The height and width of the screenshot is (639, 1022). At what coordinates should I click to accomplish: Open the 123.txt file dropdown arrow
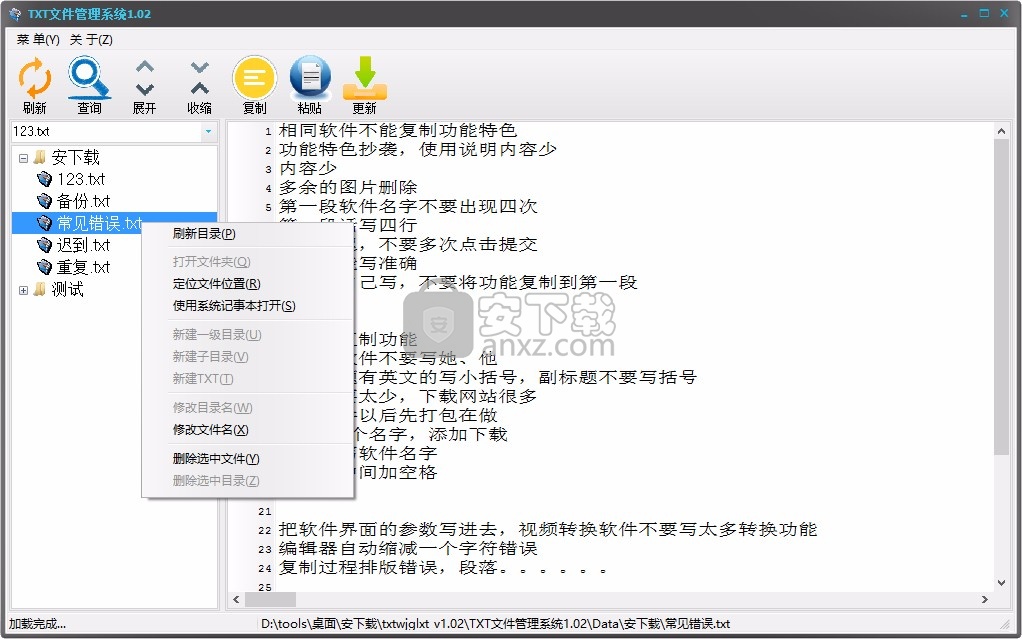click(x=208, y=132)
